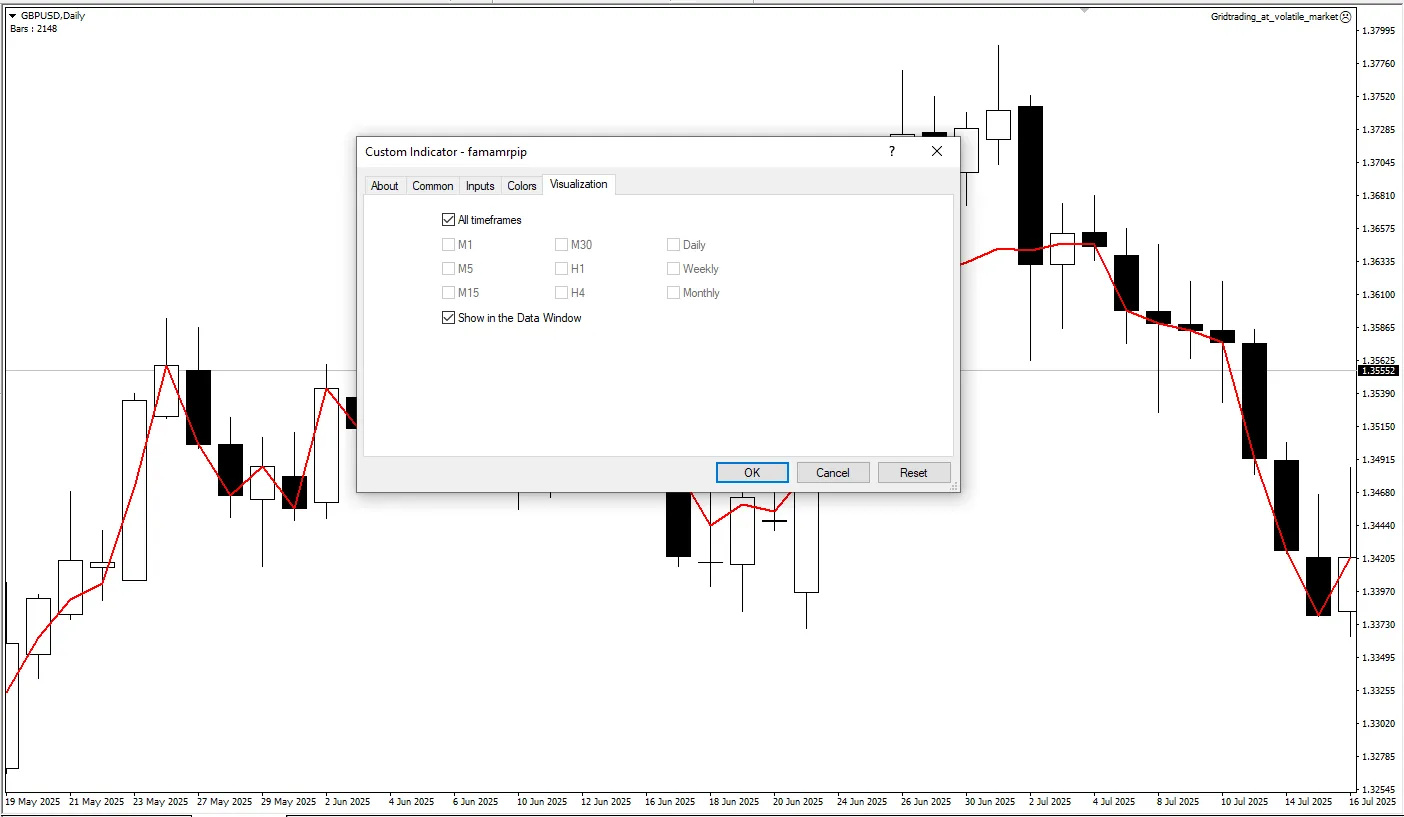Screen dimensions: 1404x817
Task: Switch to the About tab
Action: click(384, 186)
